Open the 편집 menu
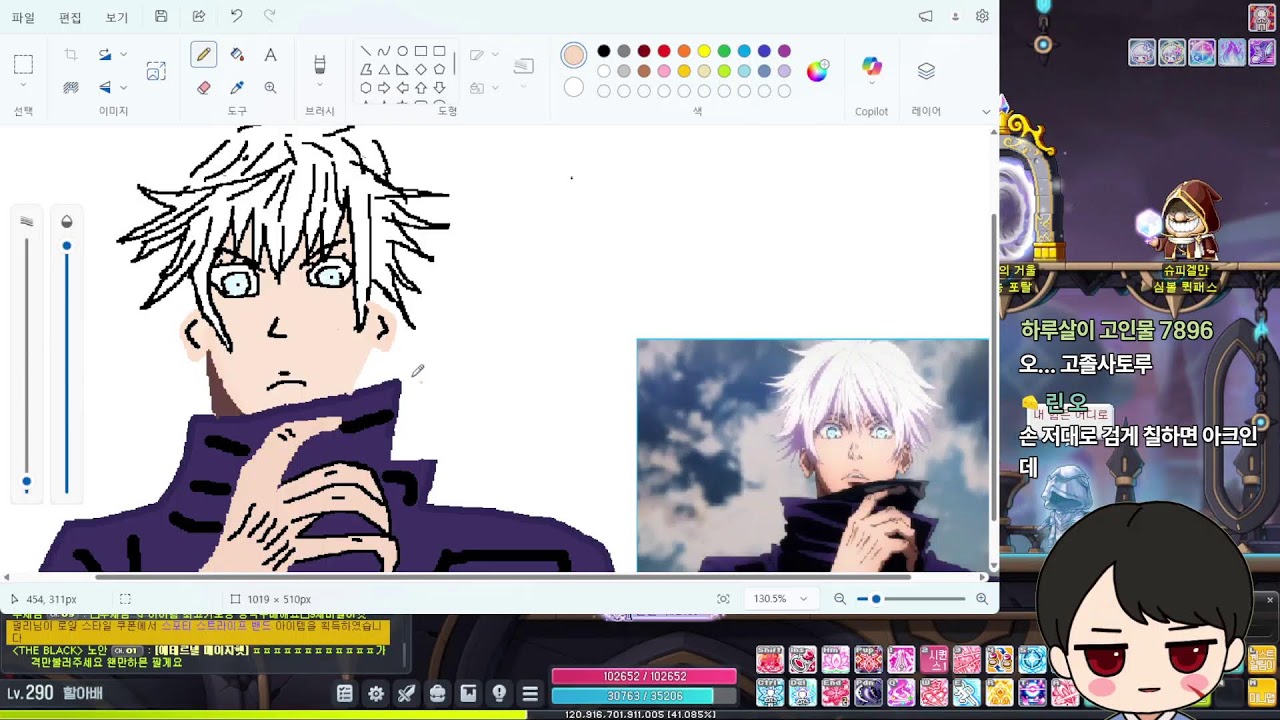Screen dimensions: 1280x720 (x=70, y=17)
